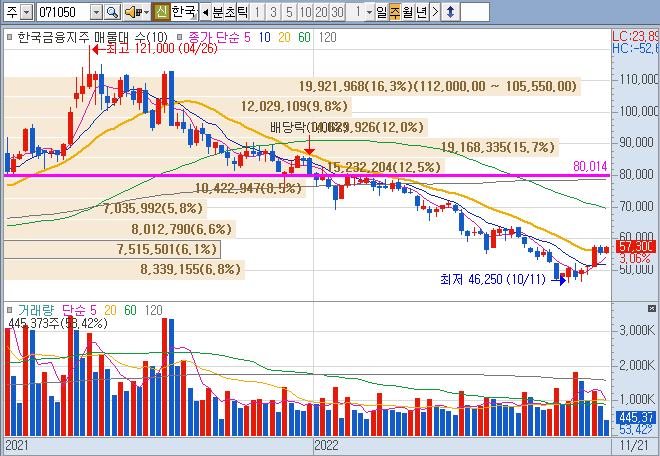Select interval preset 10
This screenshot has width=660, height=456.
click(305, 12)
